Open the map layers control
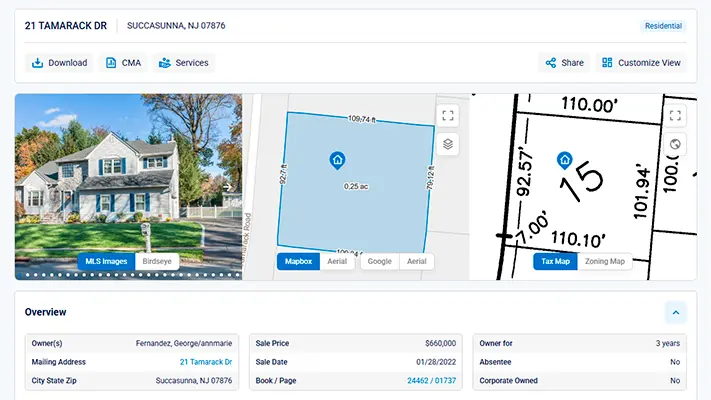The width and height of the screenshot is (711, 400). click(x=448, y=144)
